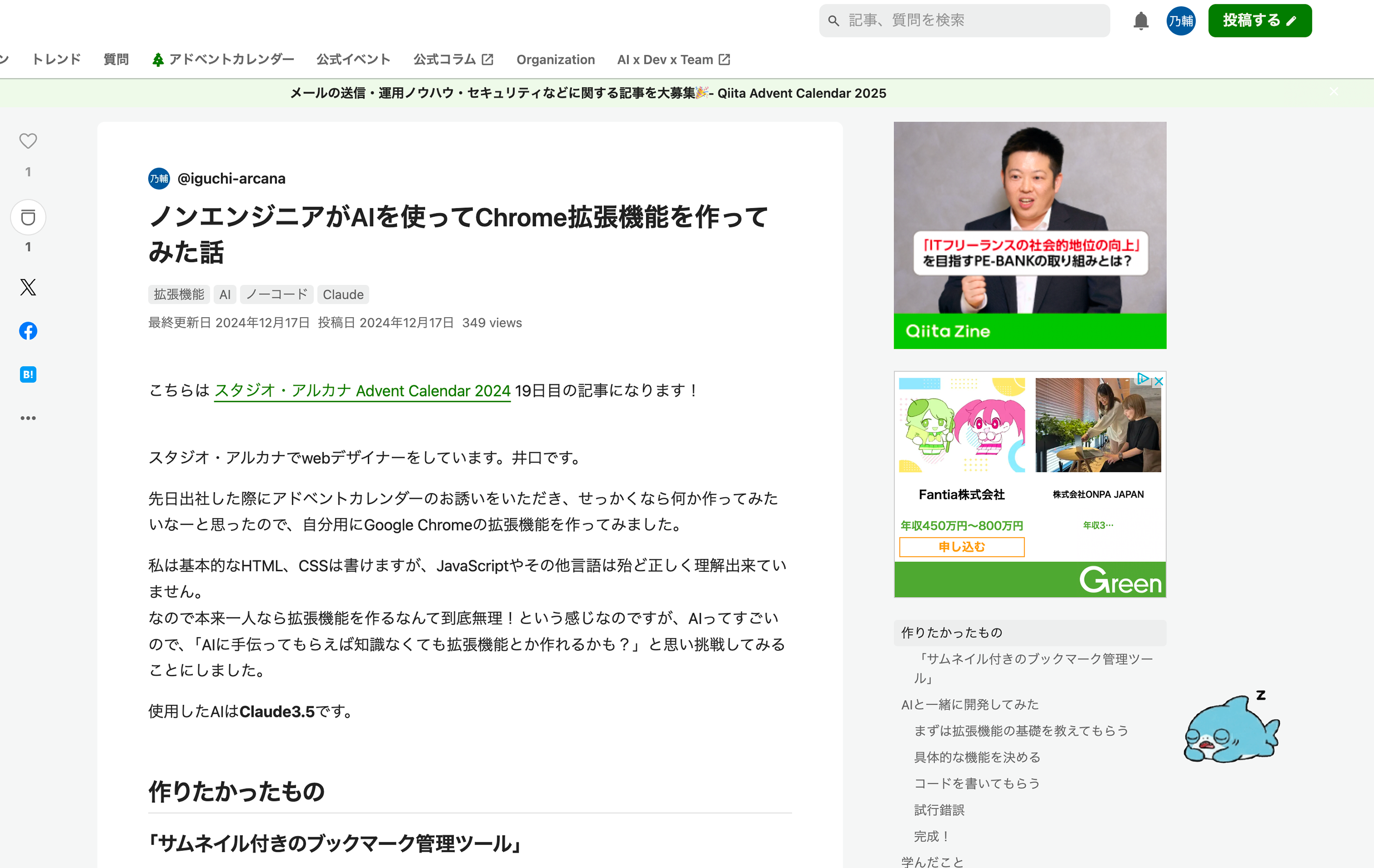Image resolution: width=1374 pixels, height=868 pixels.
Task: Stock the article using the stock icon
Action: 27,217
